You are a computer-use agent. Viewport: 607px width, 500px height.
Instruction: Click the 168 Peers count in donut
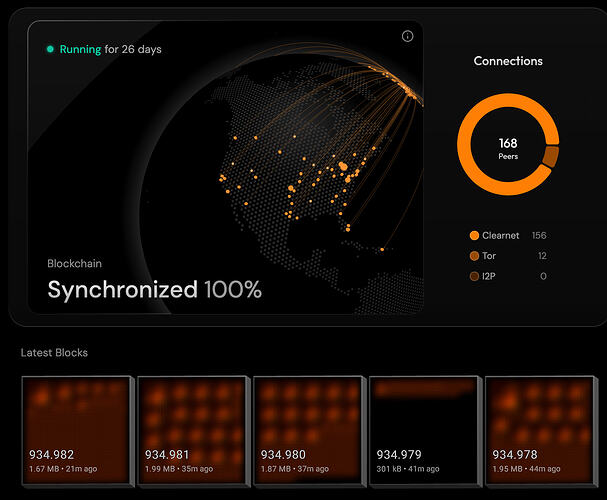(508, 148)
